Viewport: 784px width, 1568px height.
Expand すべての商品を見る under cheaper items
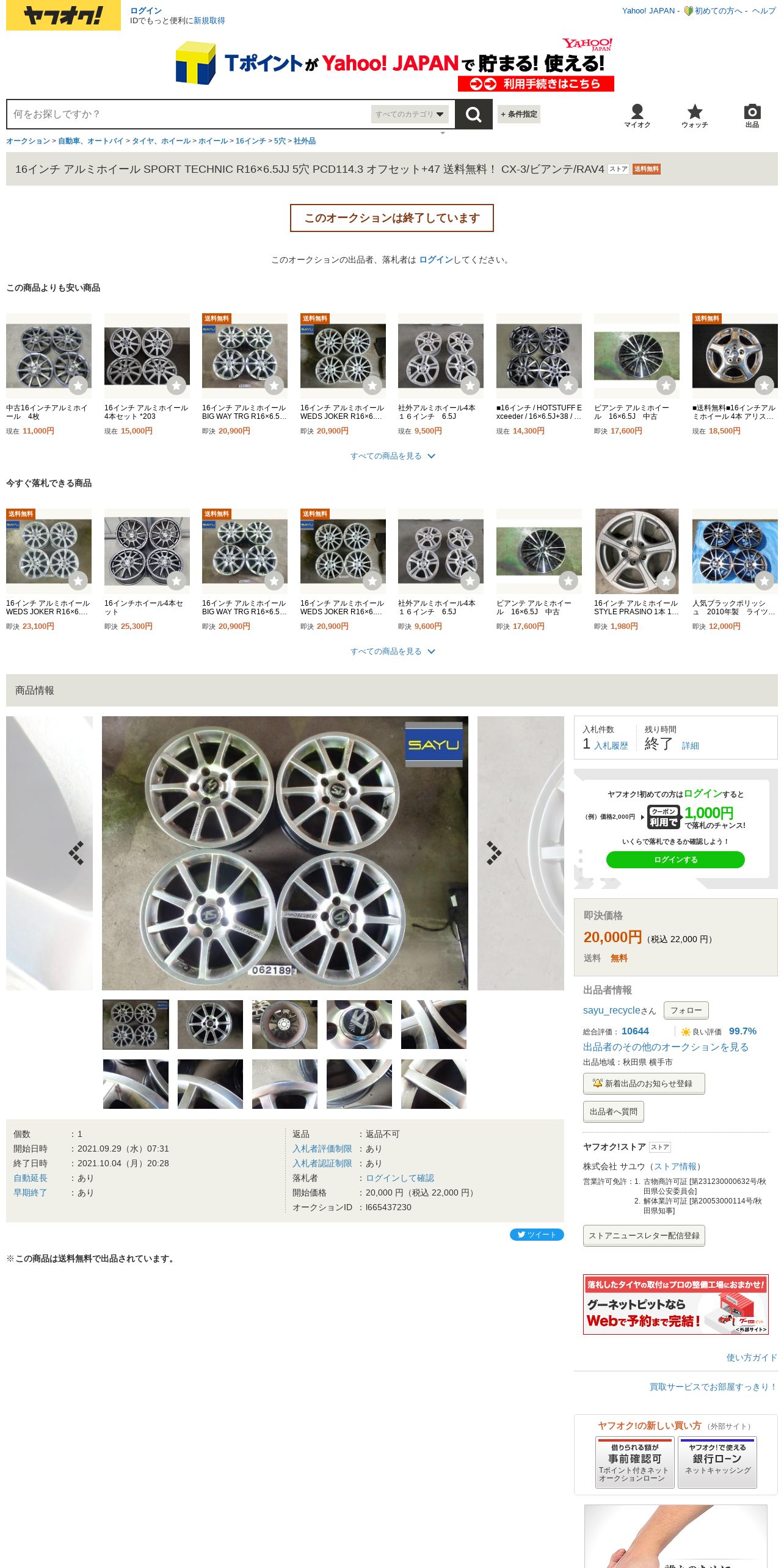[392, 456]
